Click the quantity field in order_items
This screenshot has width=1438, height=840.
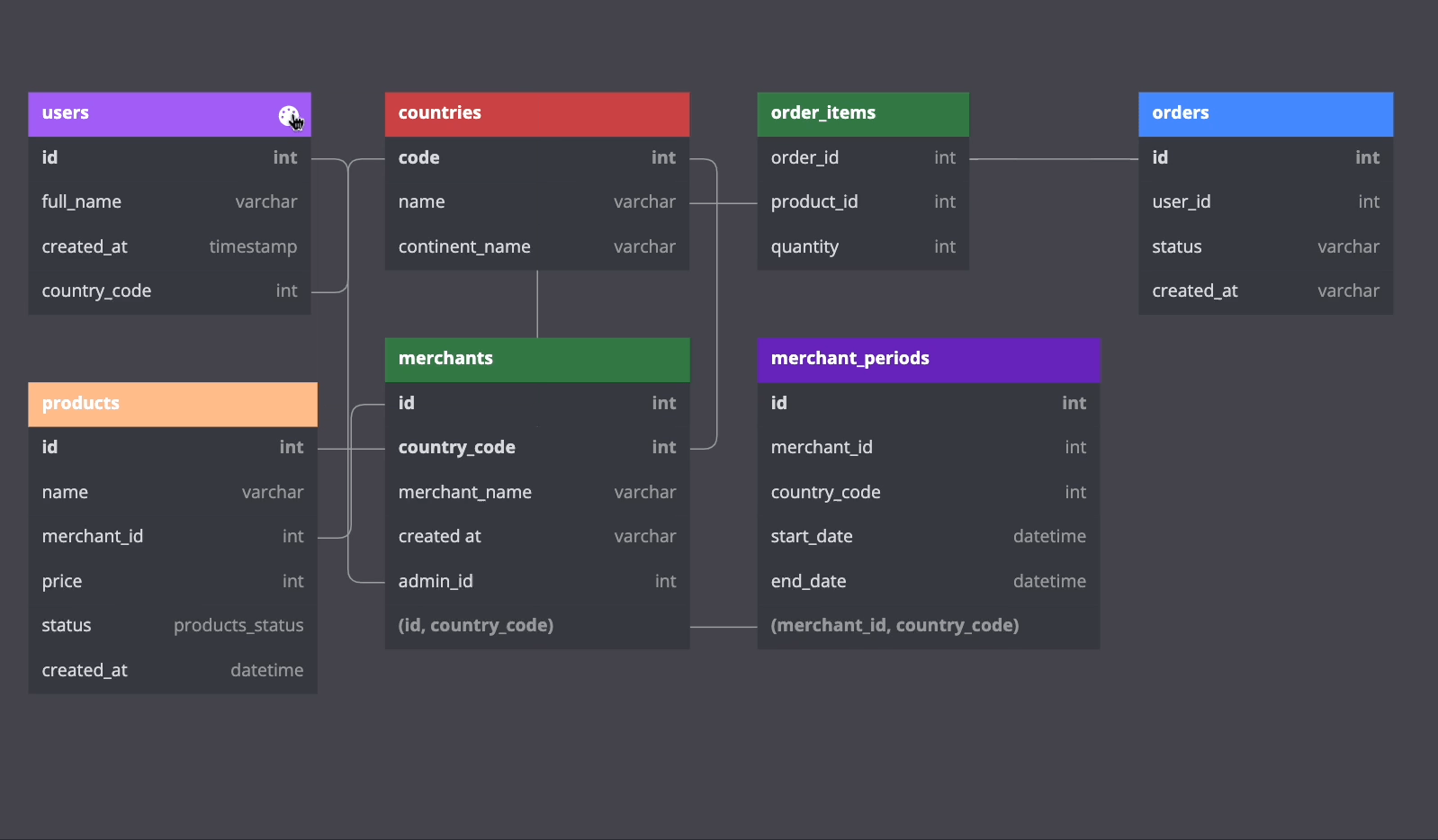click(863, 247)
